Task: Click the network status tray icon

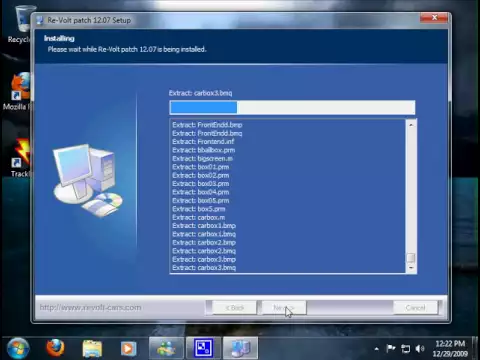Action: (405, 349)
